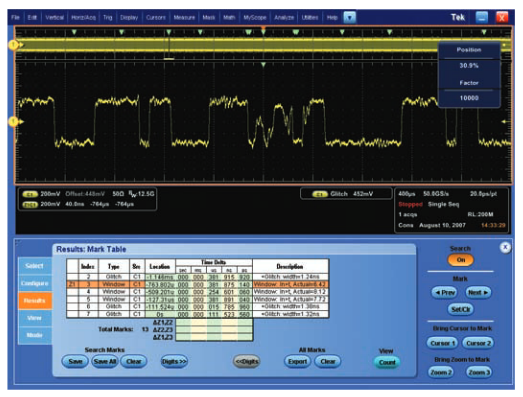Screen dimensions: 523x397
Task: Switch to the Configure side tab
Action: click(x=35, y=283)
